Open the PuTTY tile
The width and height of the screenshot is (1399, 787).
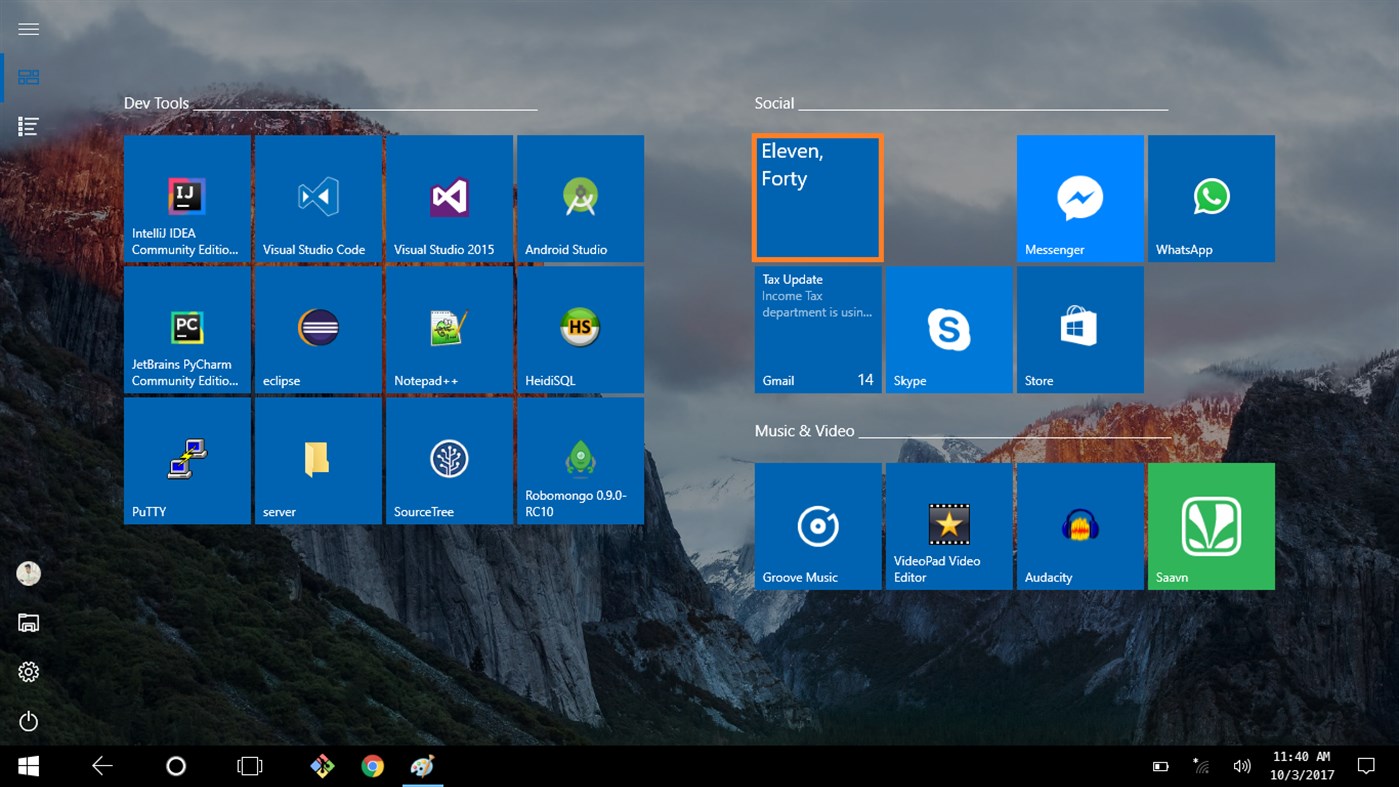click(x=186, y=459)
